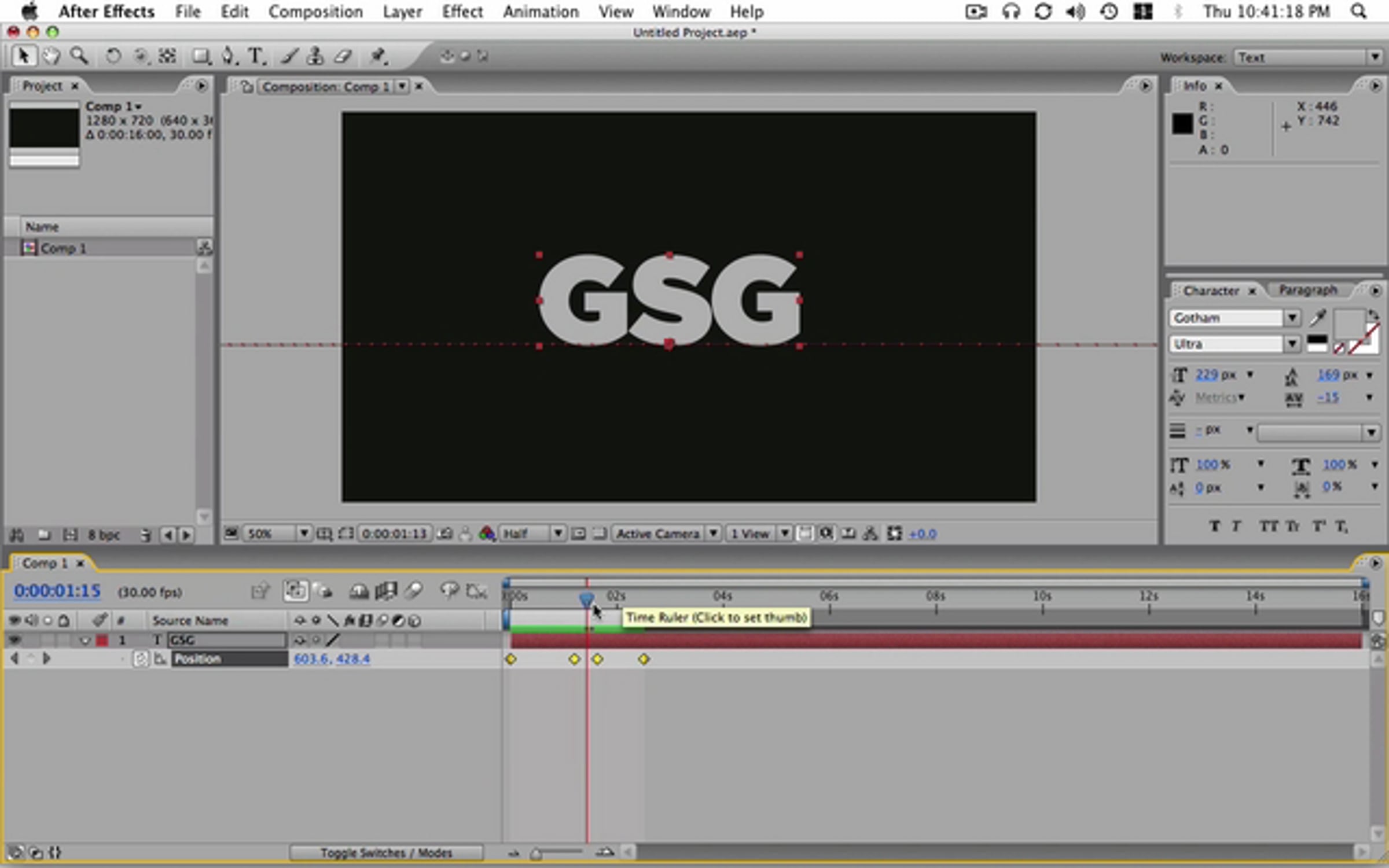Select the Horizontal Type tool
1389x868 pixels.
coord(256,56)
